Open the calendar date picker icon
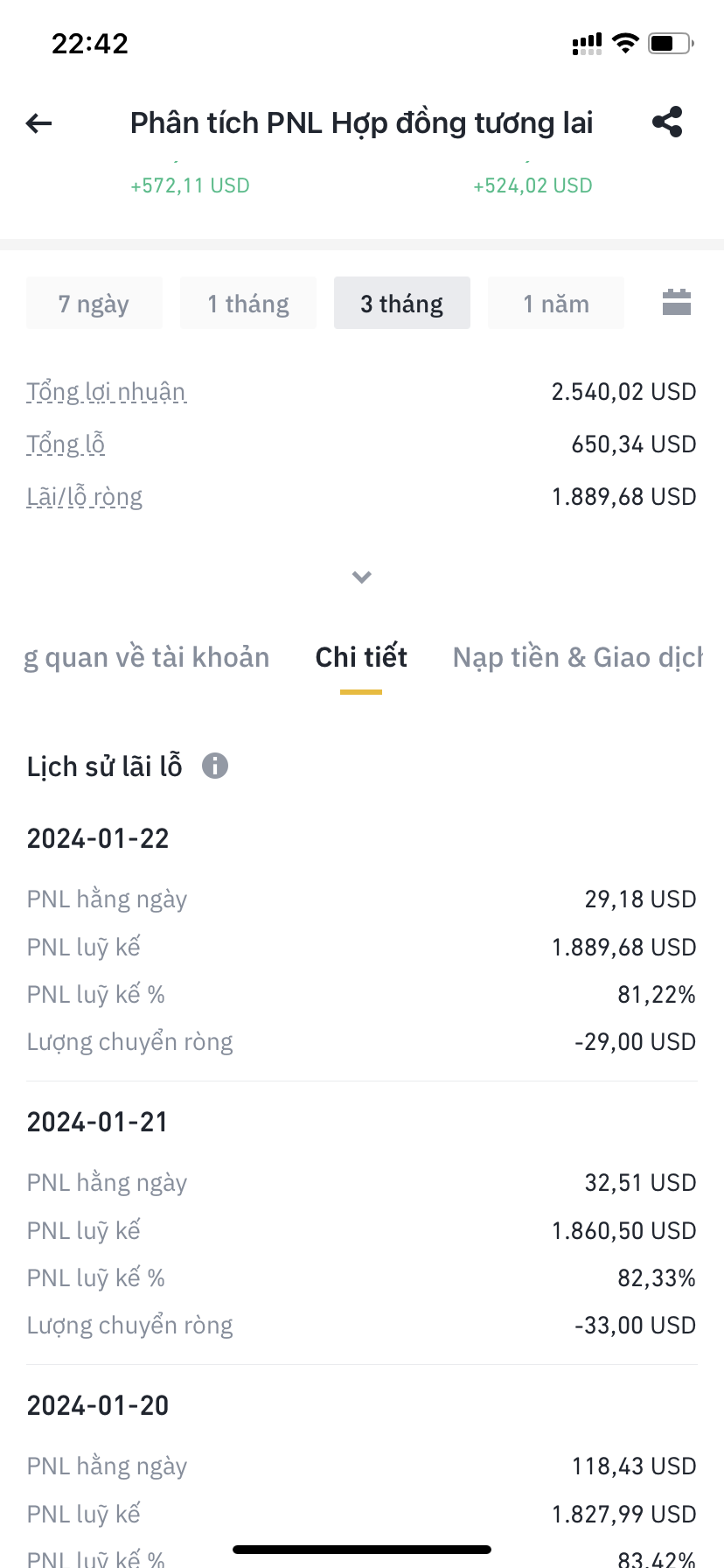This screenshot has width=724, height=1568. pos(677,303)
